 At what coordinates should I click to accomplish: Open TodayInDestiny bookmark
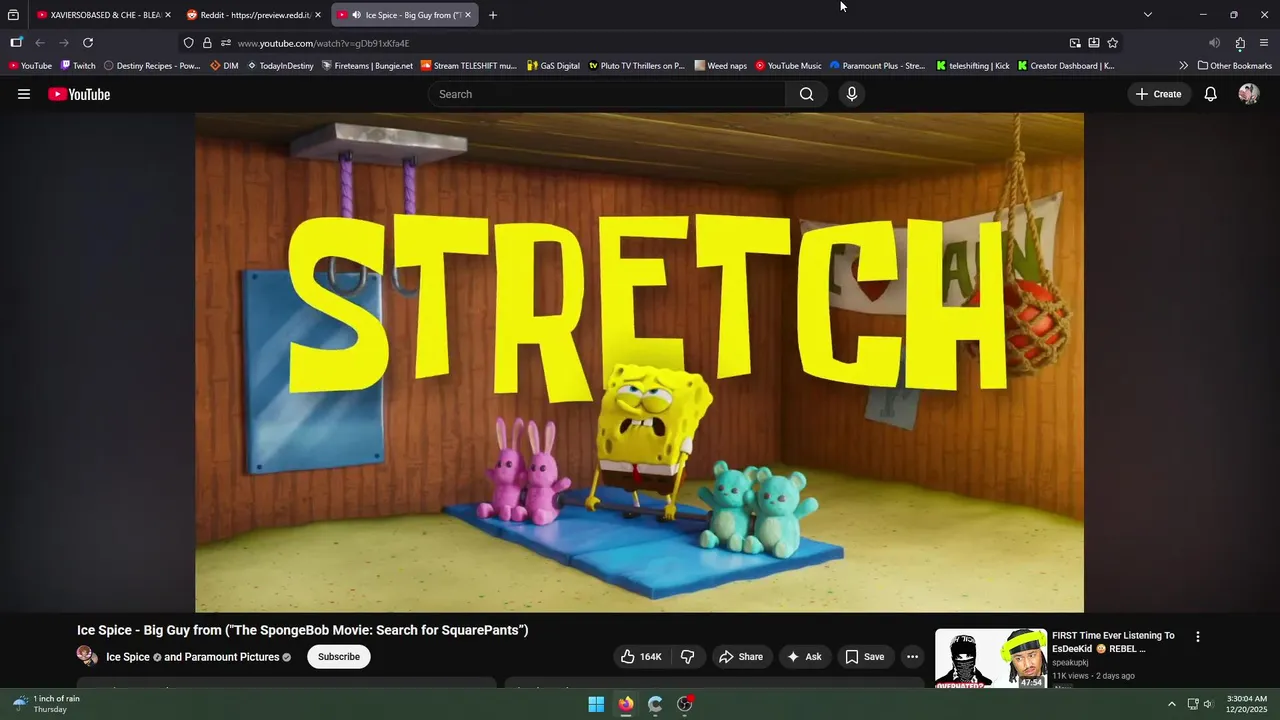pos(280,66)
